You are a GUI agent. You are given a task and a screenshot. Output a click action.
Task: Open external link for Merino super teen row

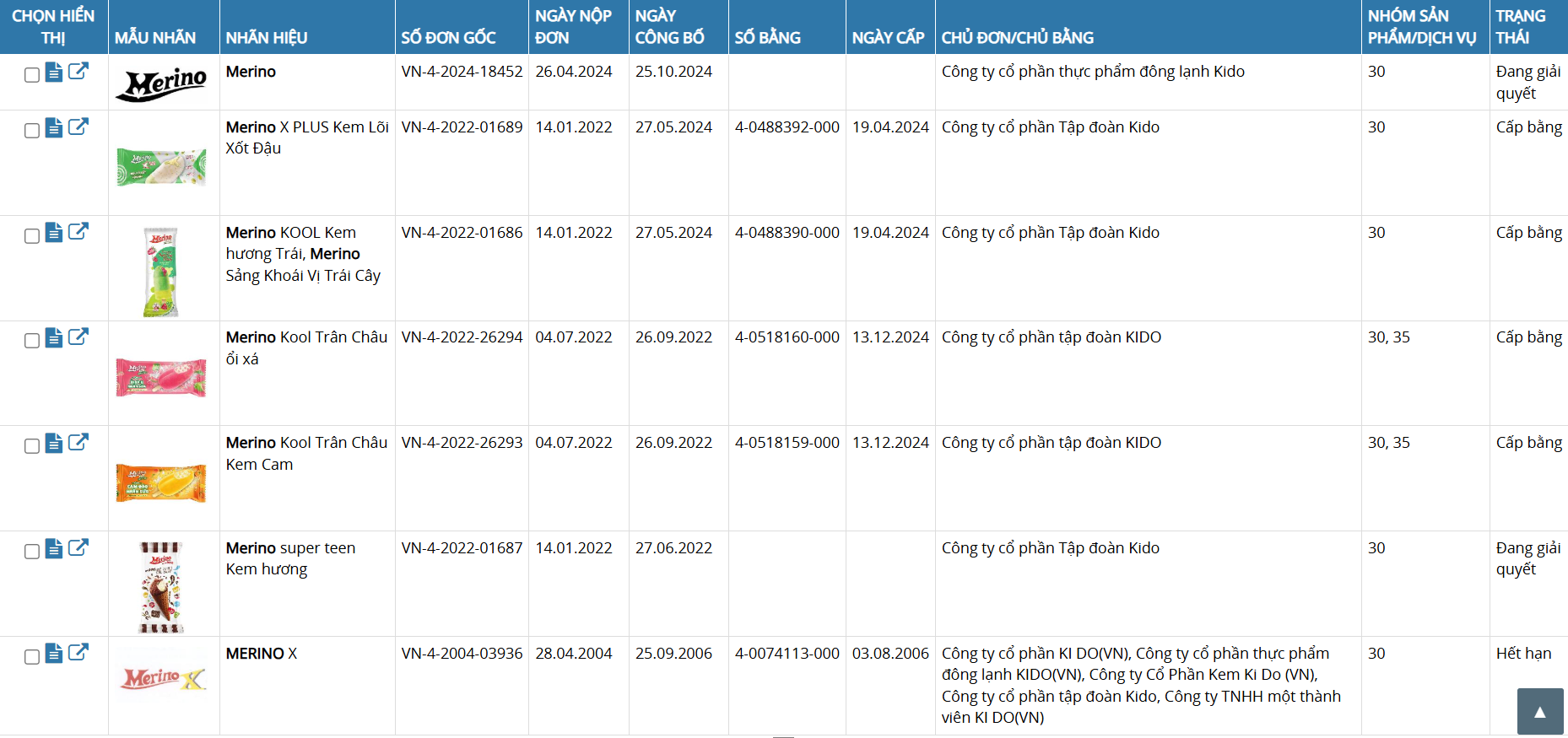click(x=78, y=548)
